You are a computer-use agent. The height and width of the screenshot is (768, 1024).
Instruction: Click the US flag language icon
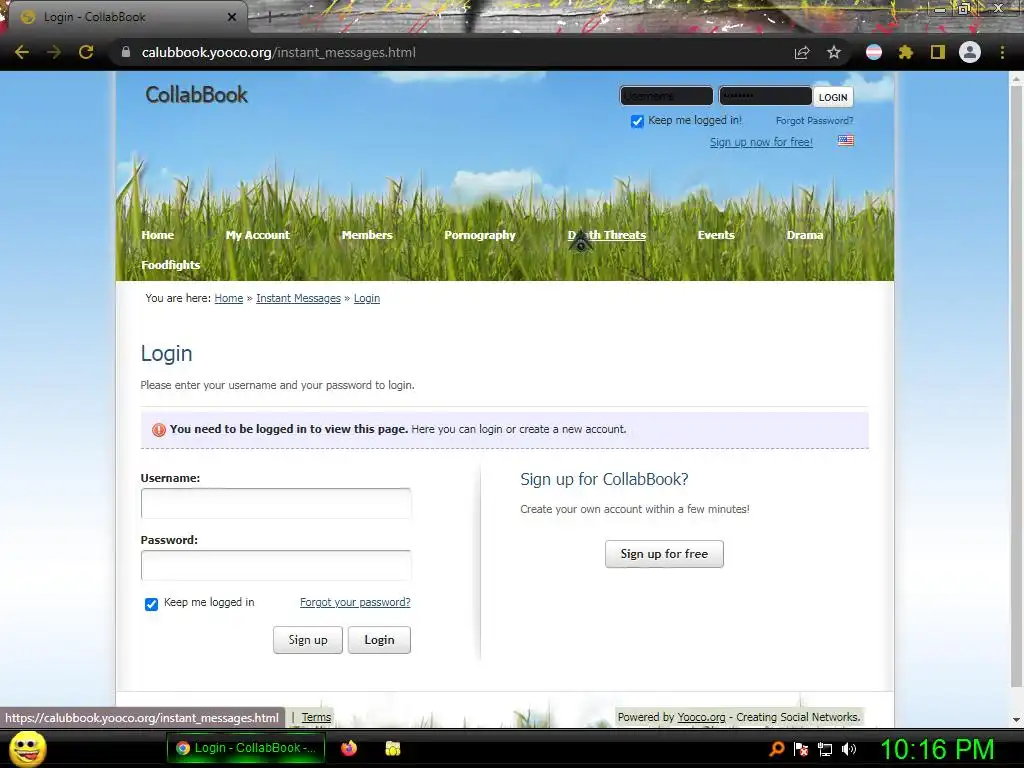point(846,140)
